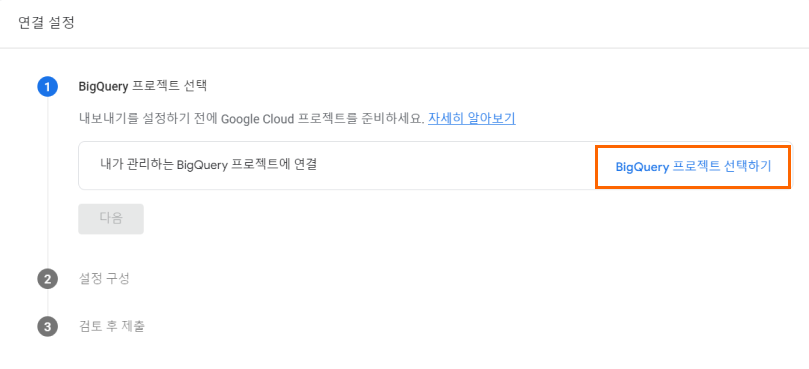
Task: Click the blue step 1 circle icon
Action: pyautogui.click(x=47, y=87)
